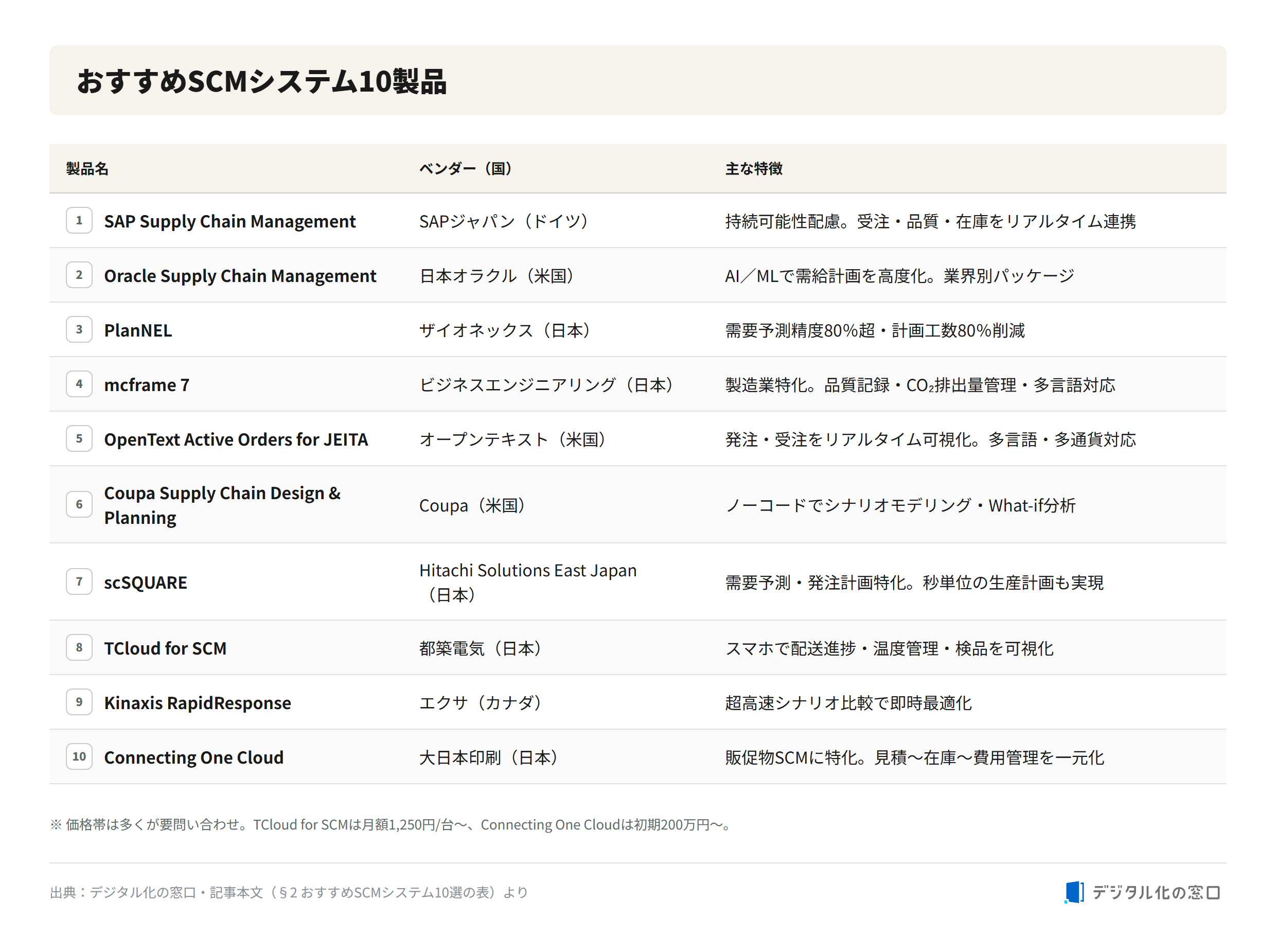The height and width of the screenshot is (952, 1276).
Task: Click feature text スマホで配送進捗・温度管理
Action: click(831, 648)
